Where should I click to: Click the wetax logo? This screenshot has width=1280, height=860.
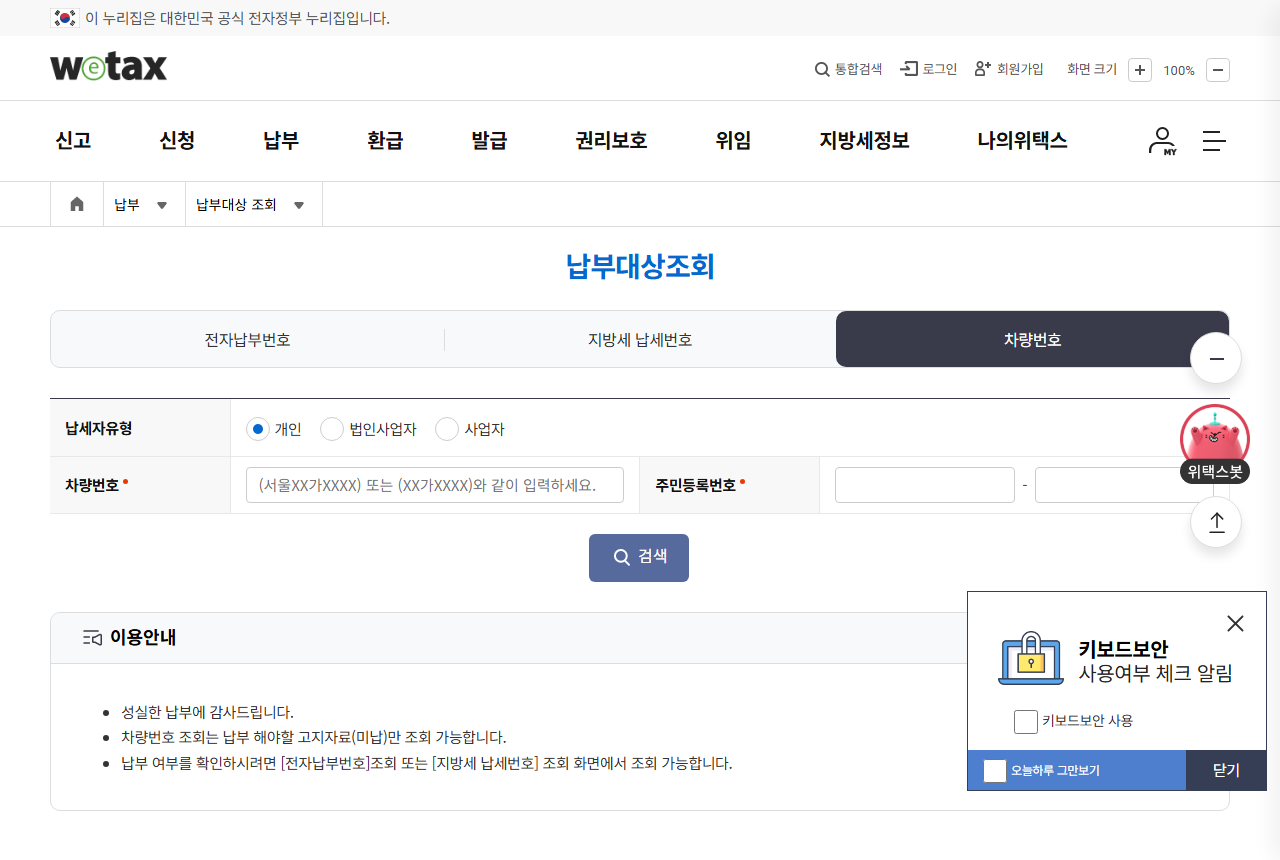click(x=108, y=67)
